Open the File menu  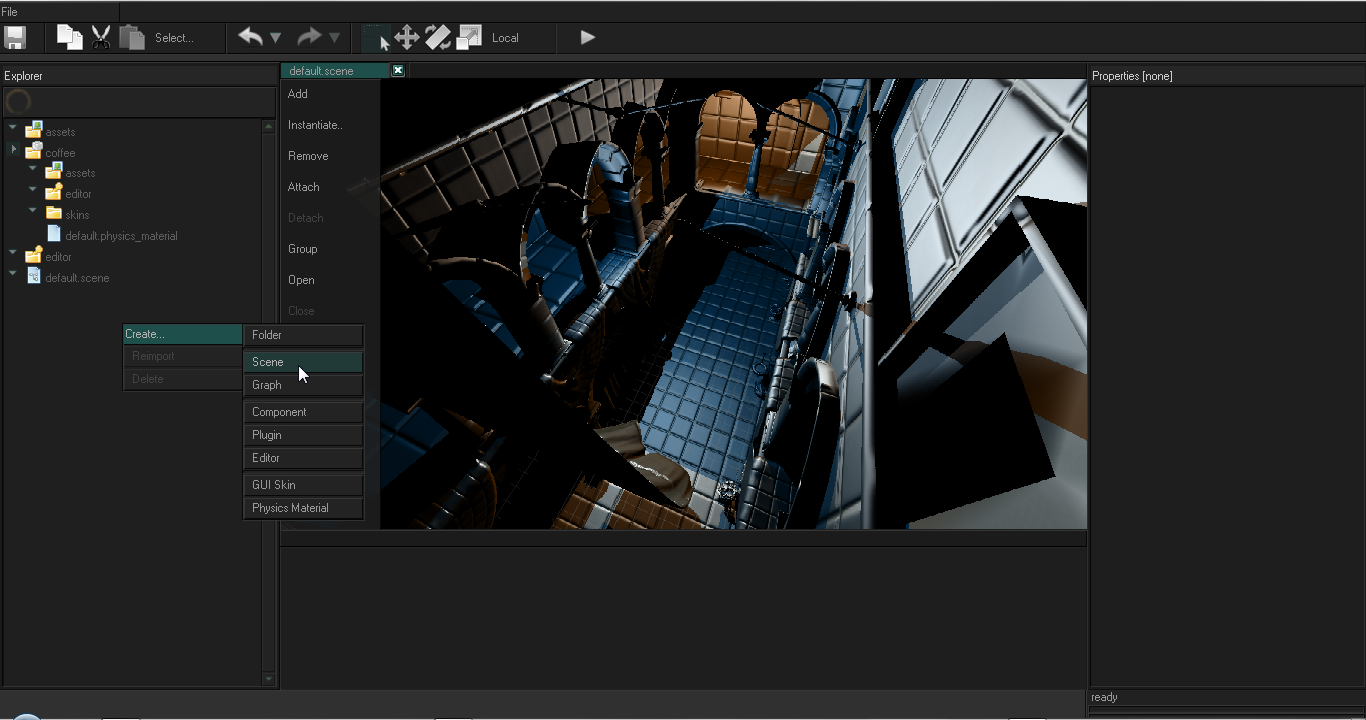pyautogui.click(x=10, y=12)
